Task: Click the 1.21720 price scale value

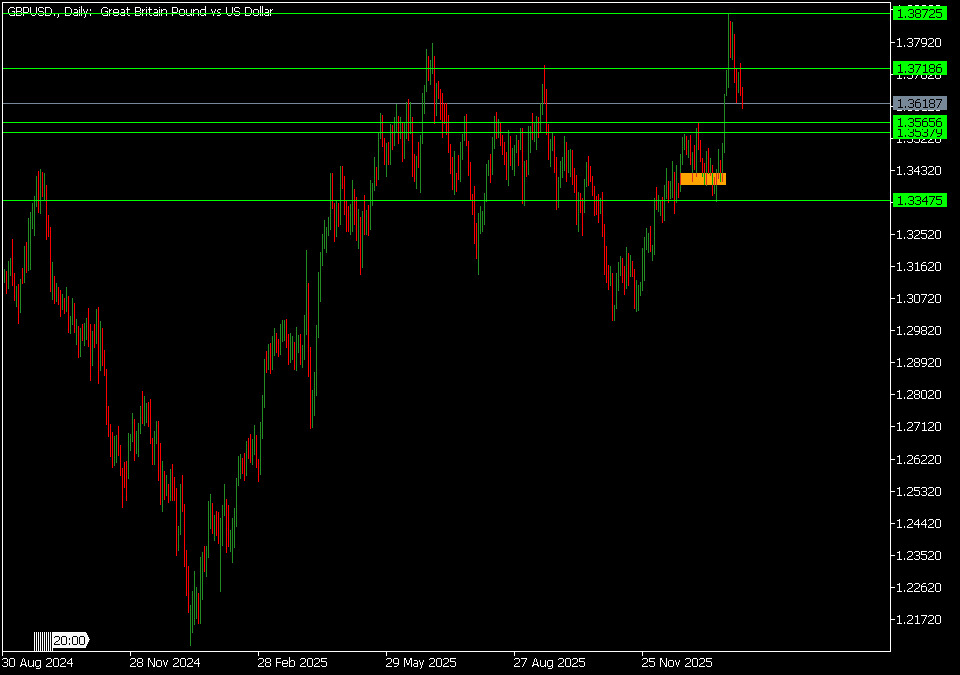Action: (920, 620)
